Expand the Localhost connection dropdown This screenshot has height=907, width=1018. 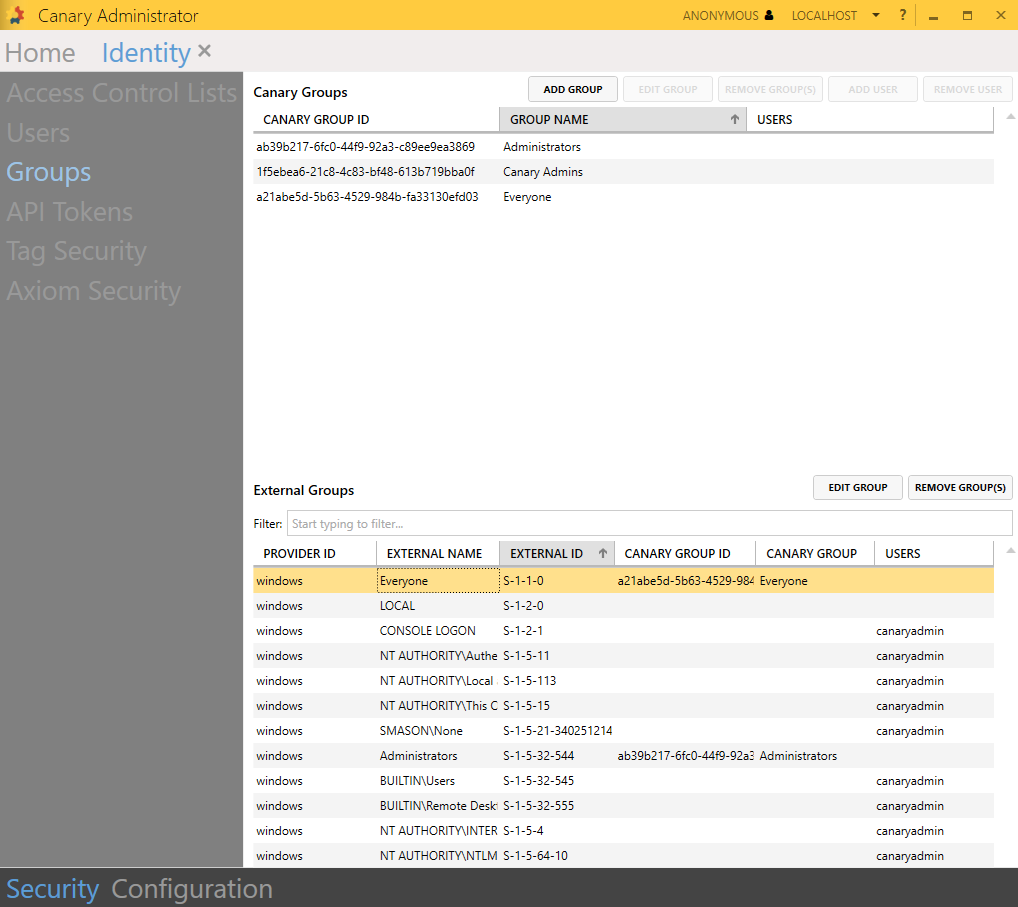[876, 16]
